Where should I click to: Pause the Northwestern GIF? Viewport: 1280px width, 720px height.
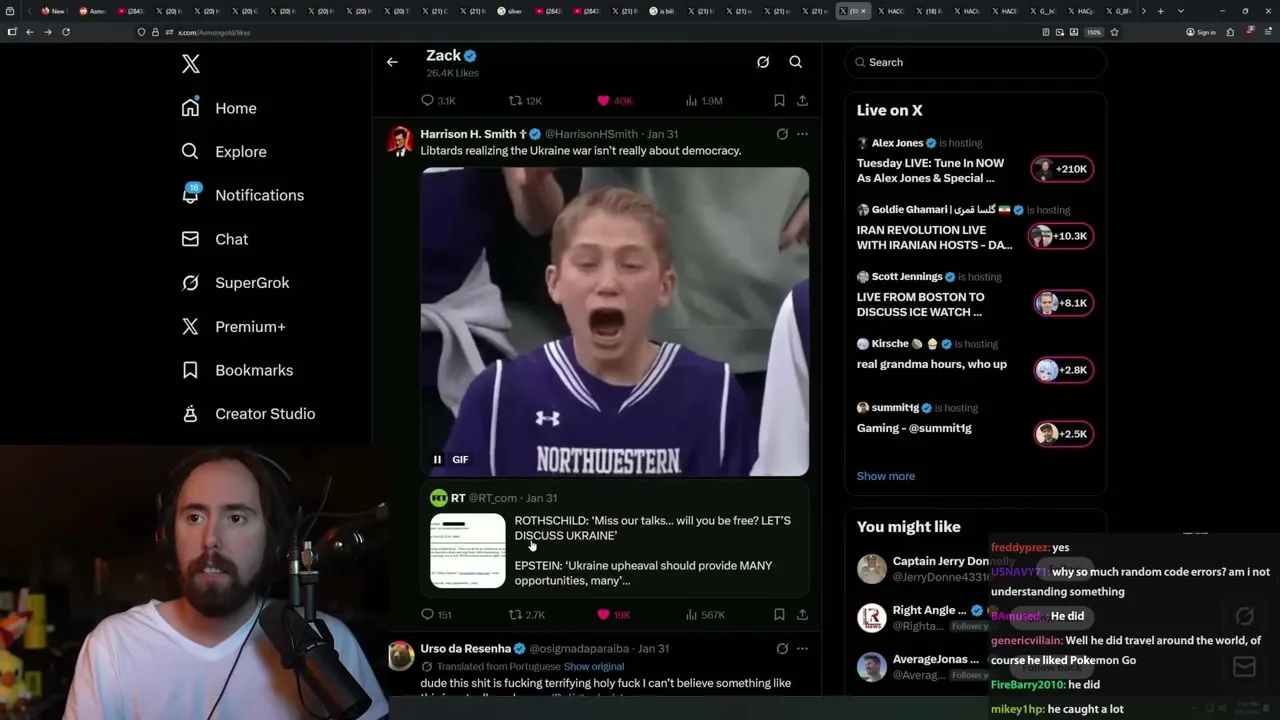pyautogui.click(x=437, y=460)
